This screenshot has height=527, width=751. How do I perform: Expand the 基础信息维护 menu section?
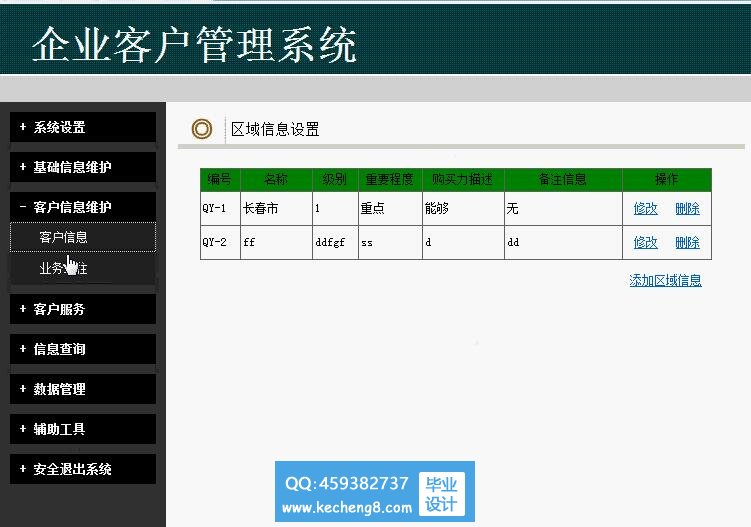tap(83, 167)
